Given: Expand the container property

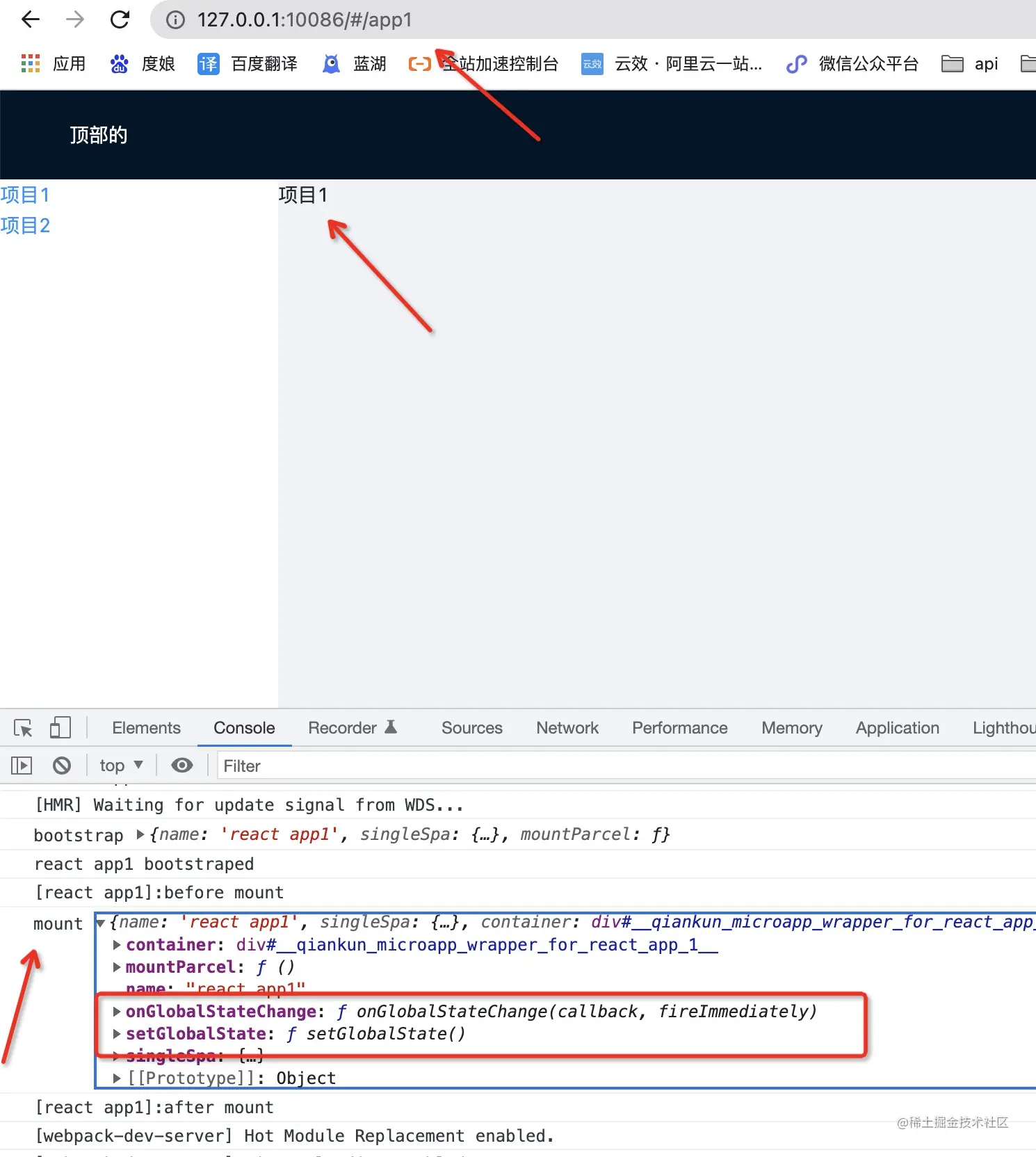Looking at the screenshot, I should coord(117,945).
